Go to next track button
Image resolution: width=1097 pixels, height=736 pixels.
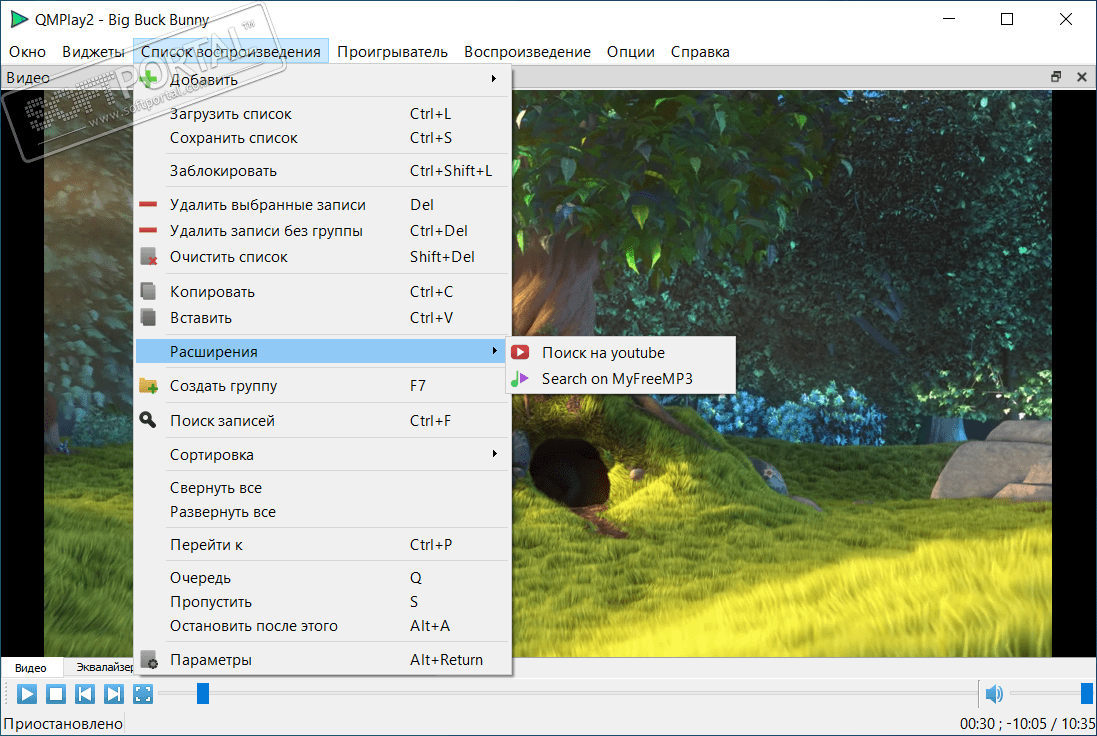coord(113,694)
